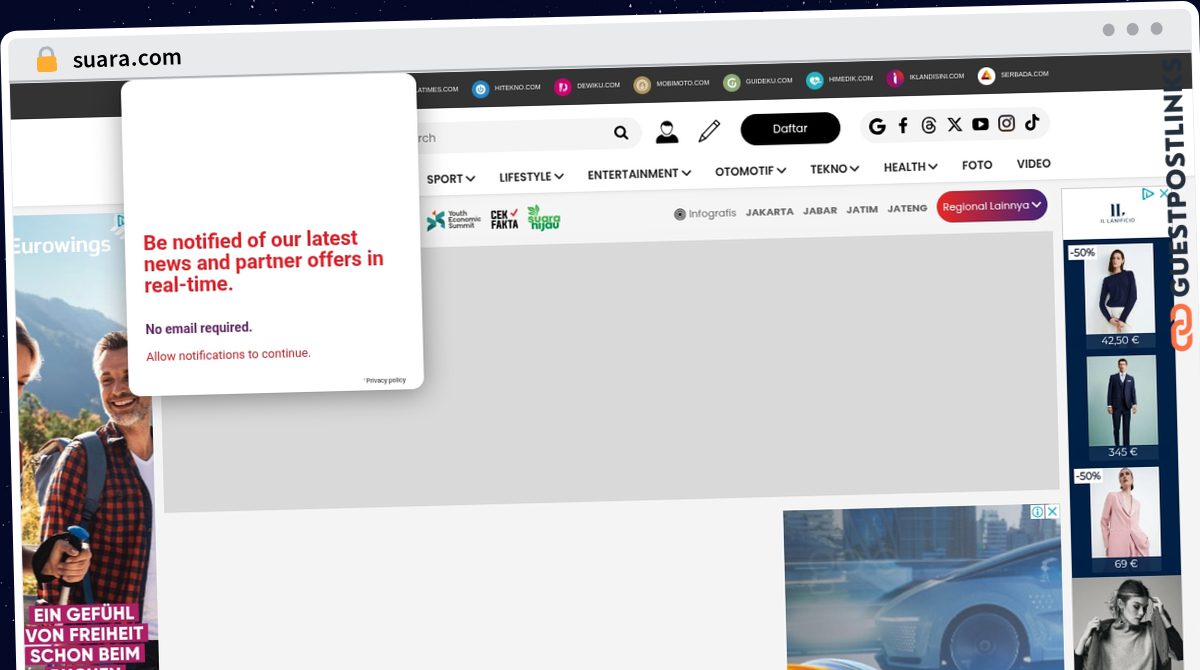Click the 'Be notified of our latest news' heading
The image size is (1200, 670).
point(264,262)
